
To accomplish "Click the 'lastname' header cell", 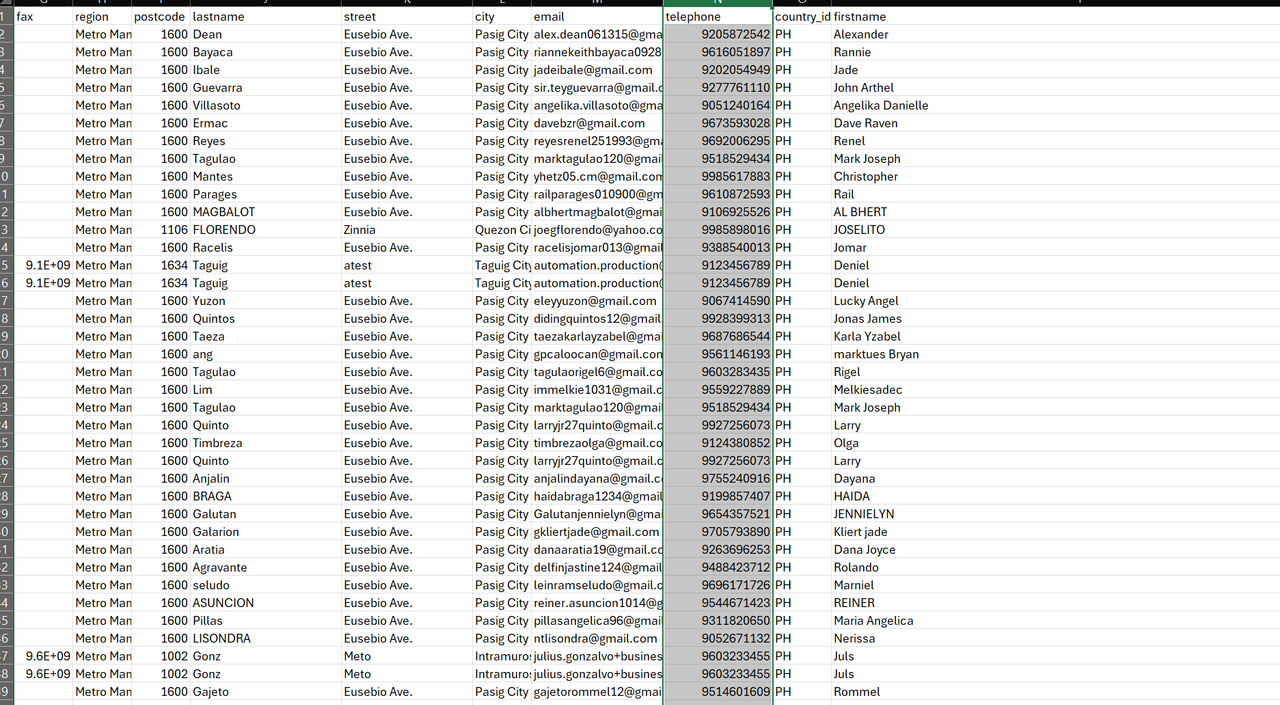I will tap(265, 17).
